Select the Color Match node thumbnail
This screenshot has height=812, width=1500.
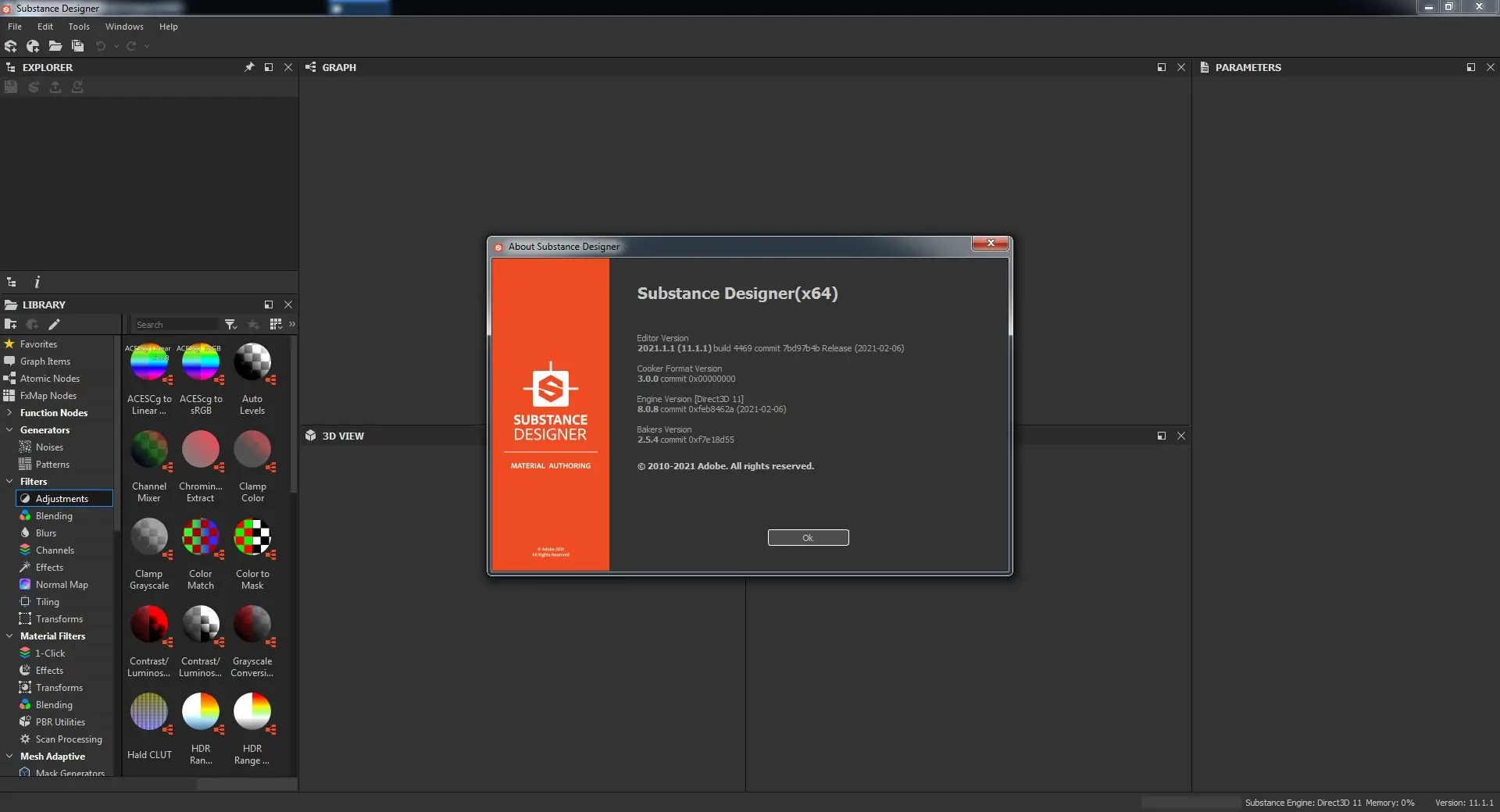click(201, 537)
